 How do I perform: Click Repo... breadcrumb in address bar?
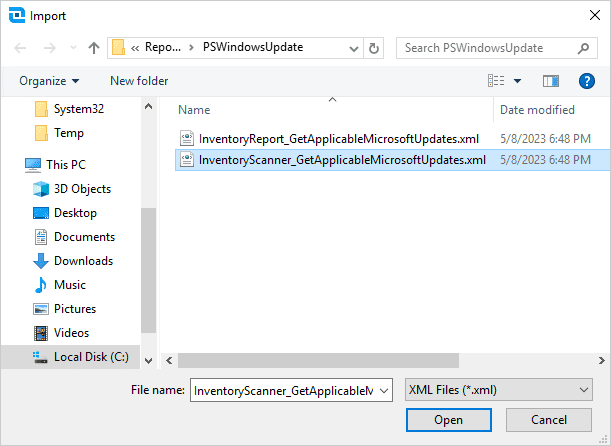pyautogui.click(x=163, y=48)
